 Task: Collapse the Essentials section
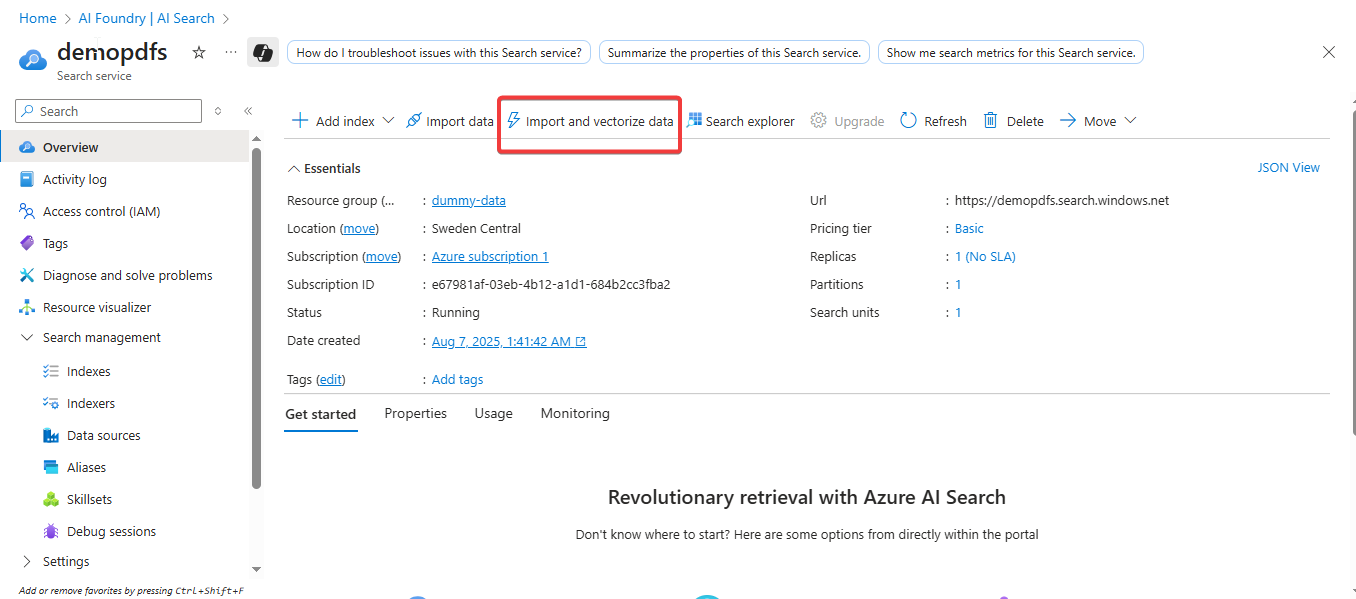tap(294, 169)
